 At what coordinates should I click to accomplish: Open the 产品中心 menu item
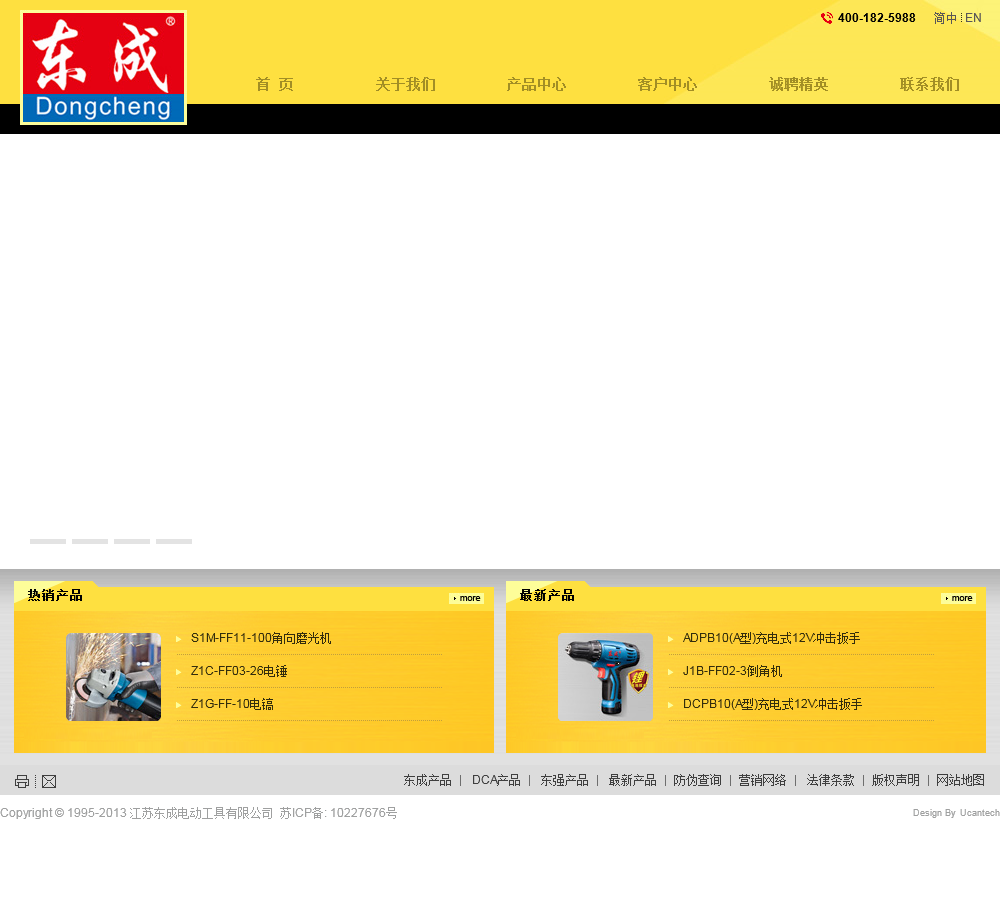(x=536, y=84)
